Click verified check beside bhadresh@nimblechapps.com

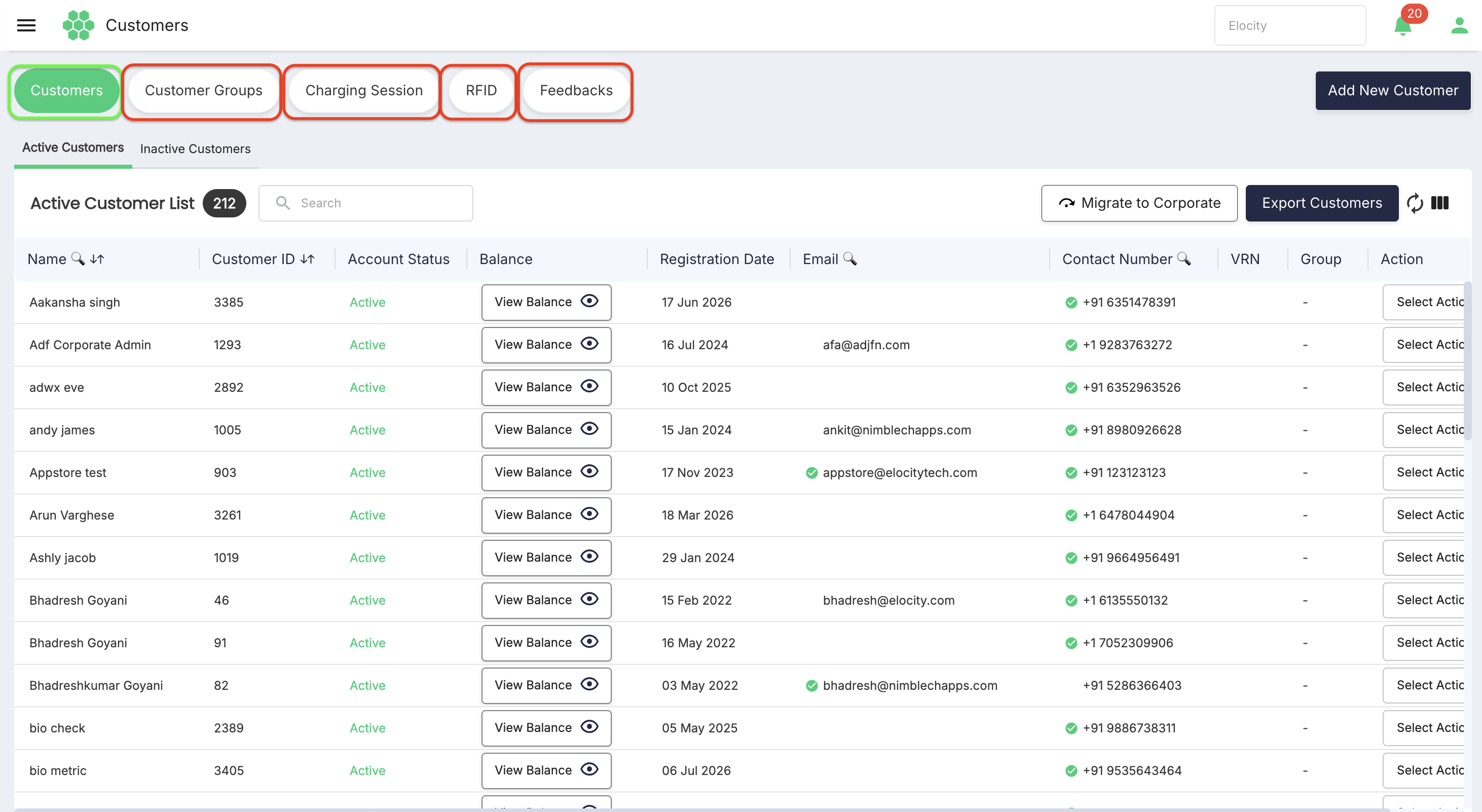pyautogui.click(x=812, y=686)
